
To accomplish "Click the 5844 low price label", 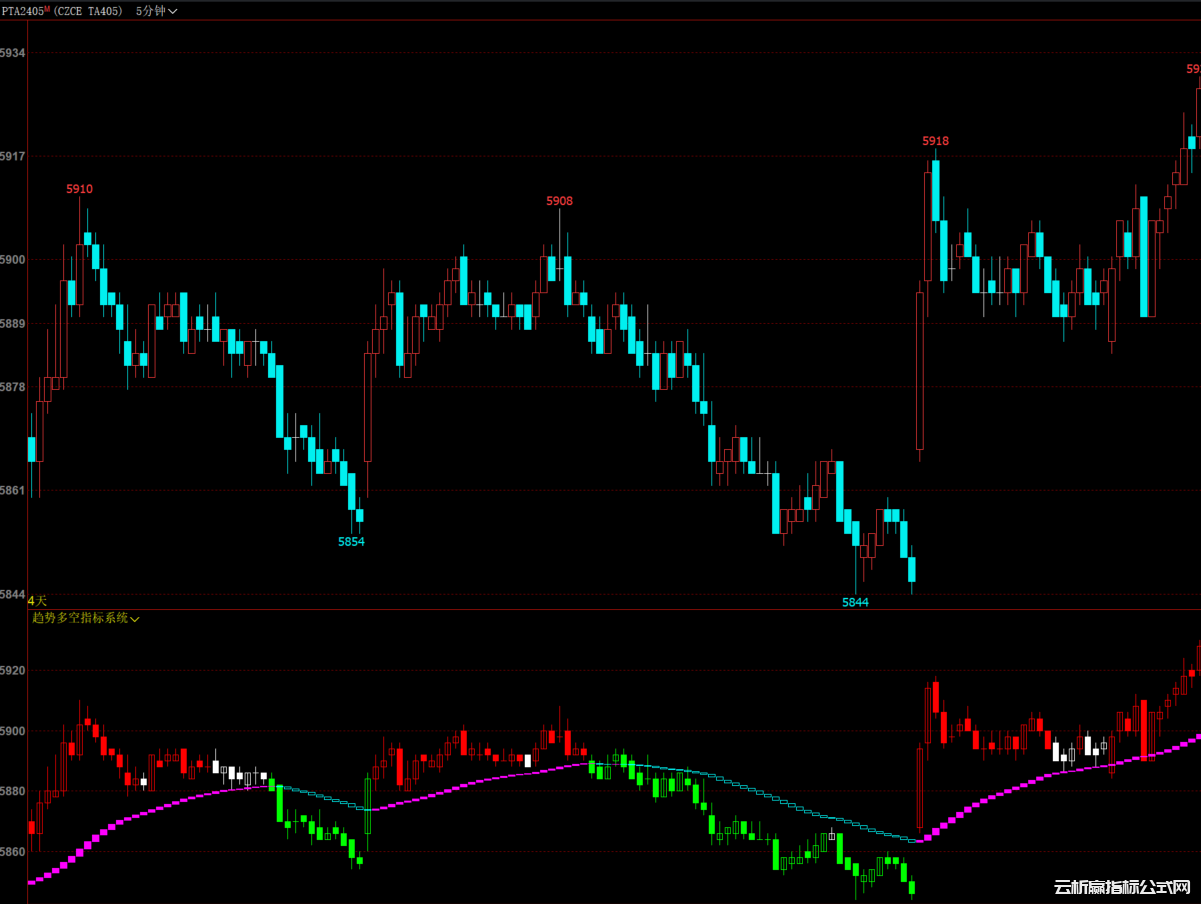I will [x=856, y=602].
